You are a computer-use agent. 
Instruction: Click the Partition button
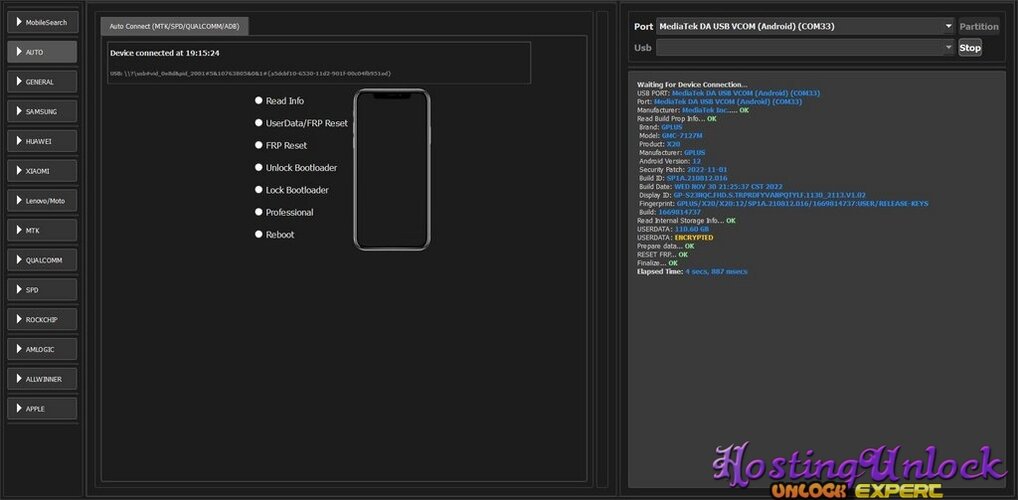pos(978,27)
